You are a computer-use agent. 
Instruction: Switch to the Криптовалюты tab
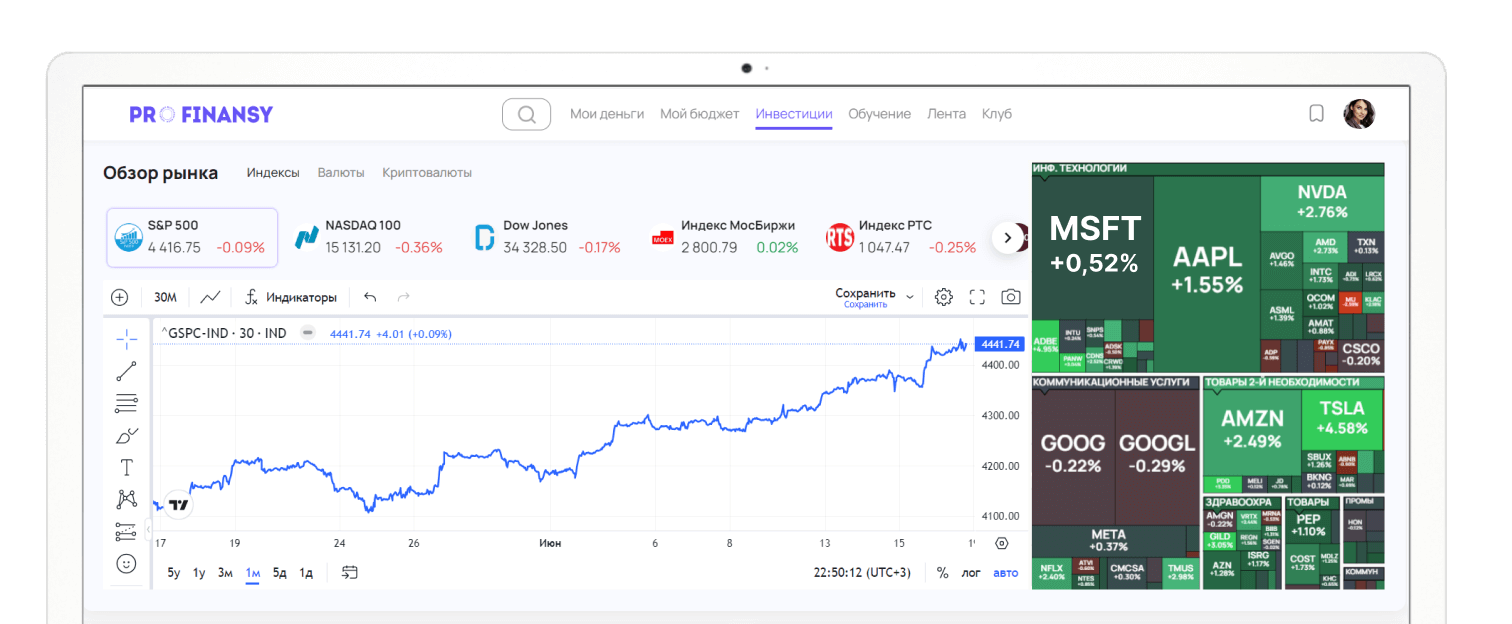tap(427, 173)
